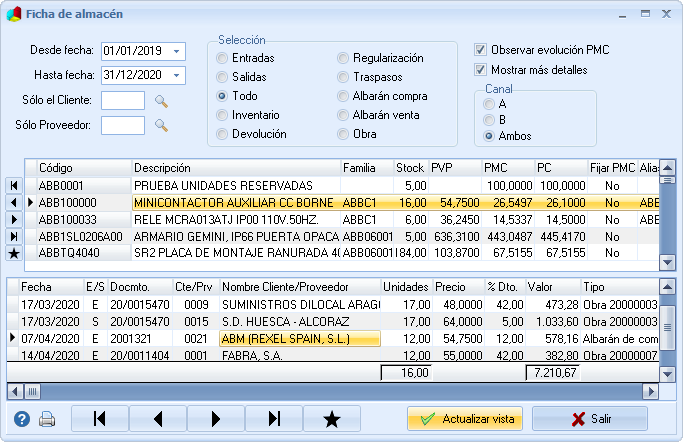
Task: Click the Ficha de almacén application icon
Action: [14, 14]
